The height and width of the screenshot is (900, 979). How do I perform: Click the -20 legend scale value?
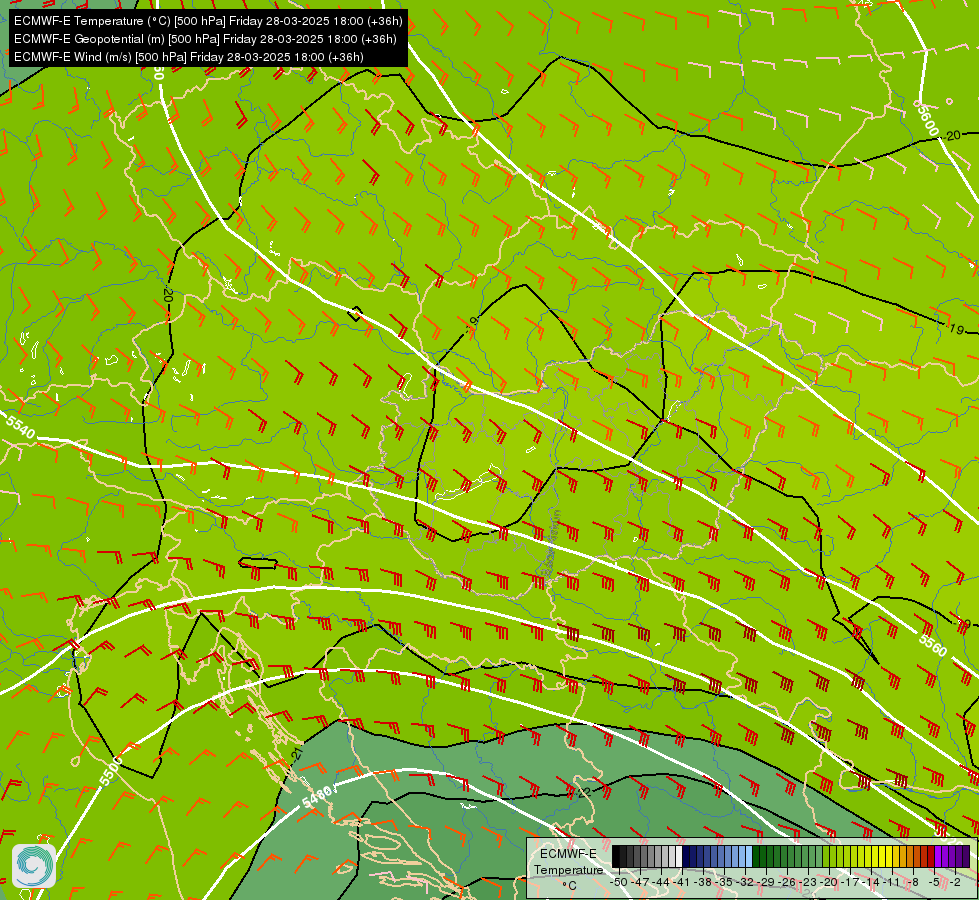coord(829,882)
